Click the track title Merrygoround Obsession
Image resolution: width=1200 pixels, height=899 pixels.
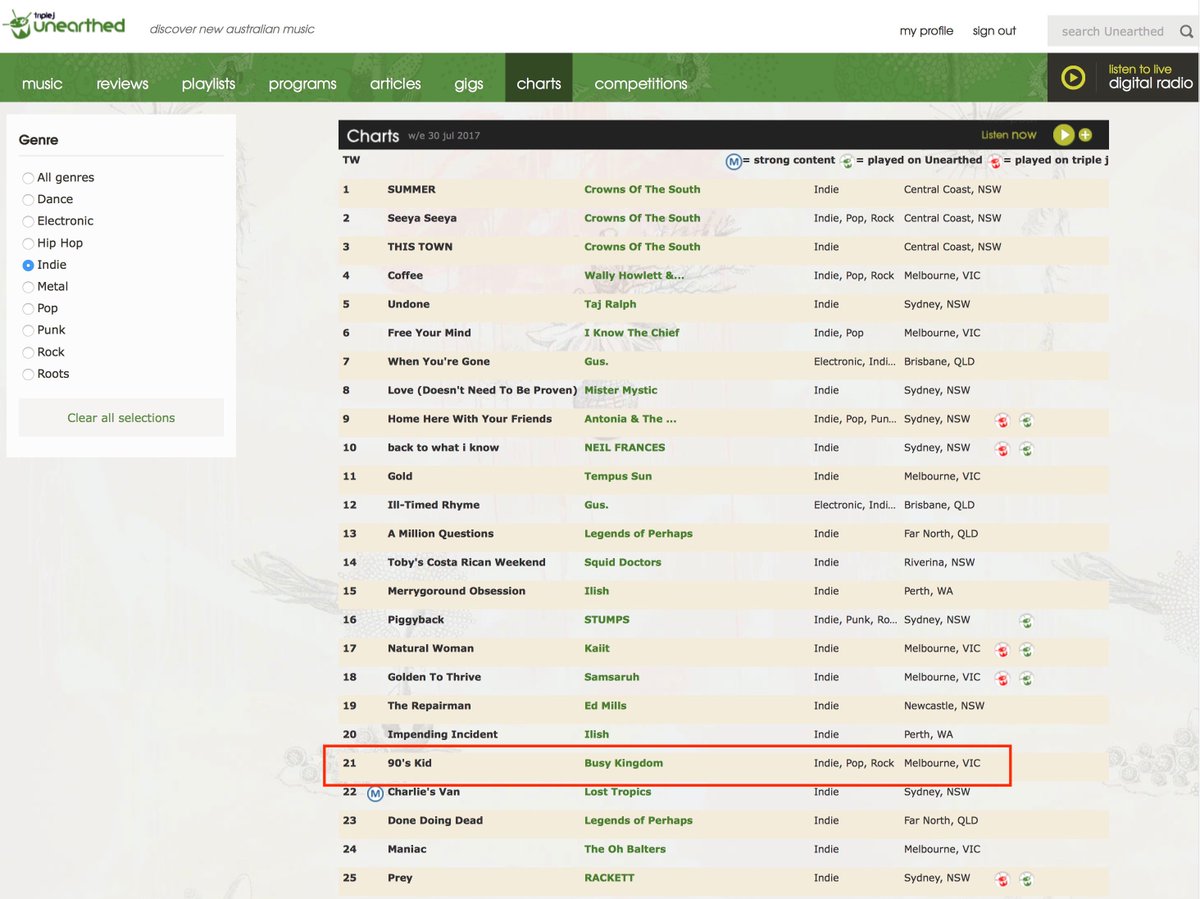pos(456,591)
